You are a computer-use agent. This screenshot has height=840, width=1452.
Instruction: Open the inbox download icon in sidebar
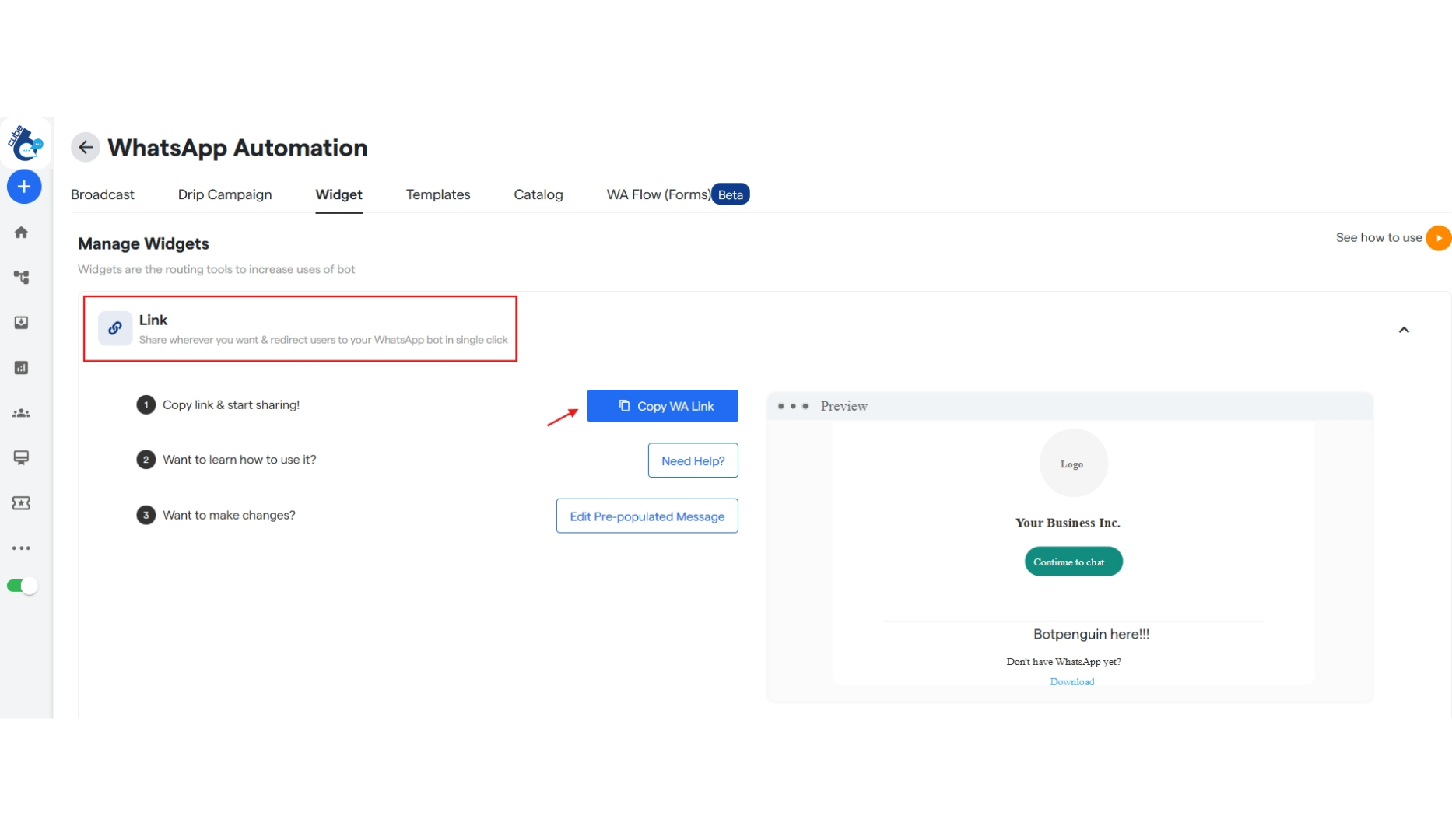21,322
